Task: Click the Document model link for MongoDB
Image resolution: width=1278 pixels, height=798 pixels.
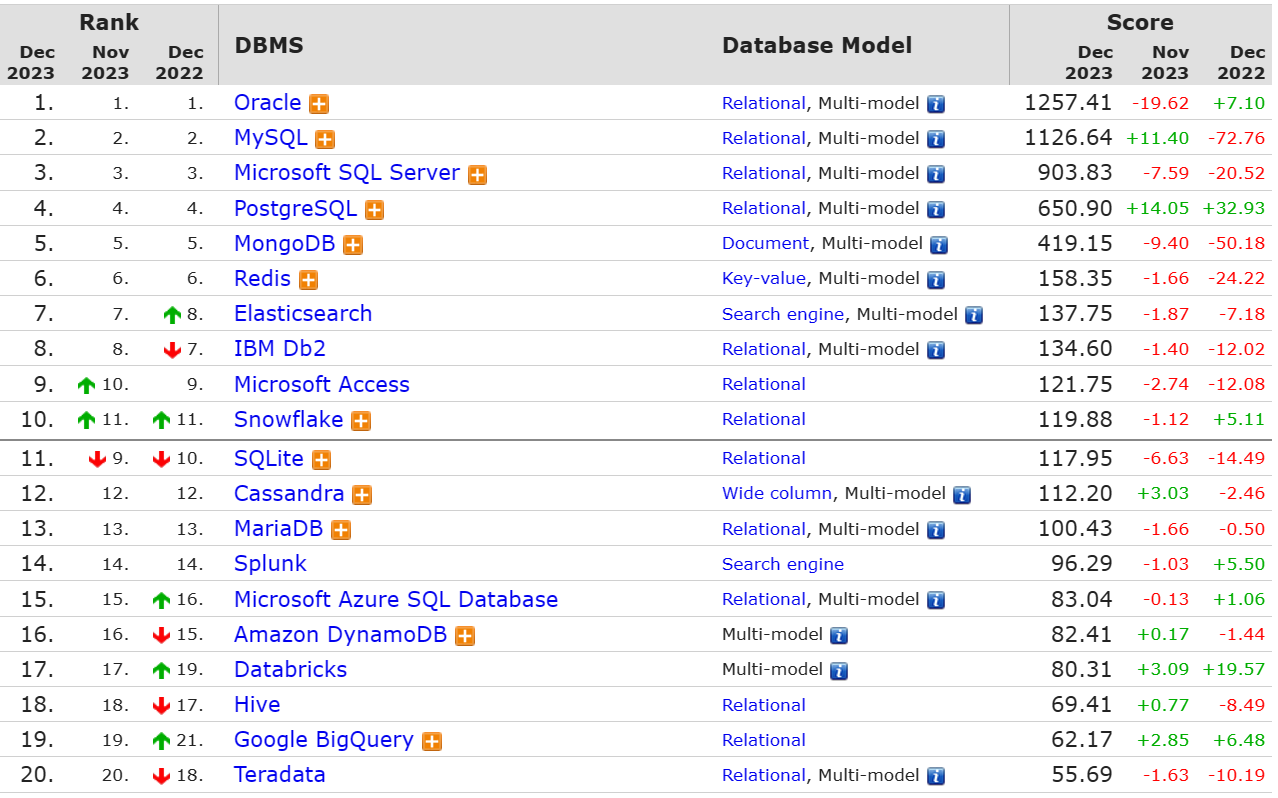Action: [766, 243]
